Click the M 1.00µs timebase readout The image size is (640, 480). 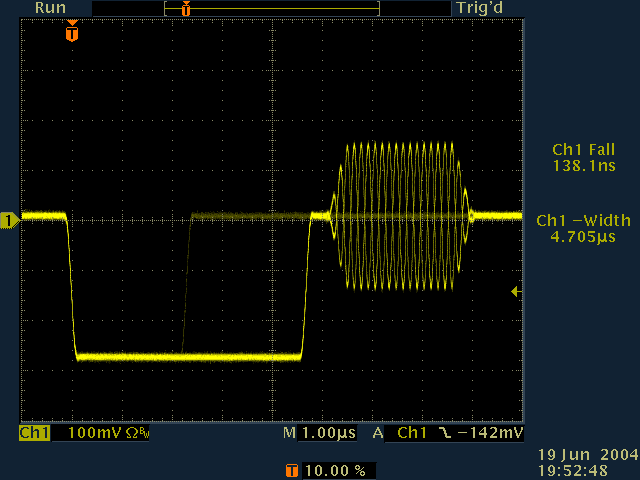[317, 434]
